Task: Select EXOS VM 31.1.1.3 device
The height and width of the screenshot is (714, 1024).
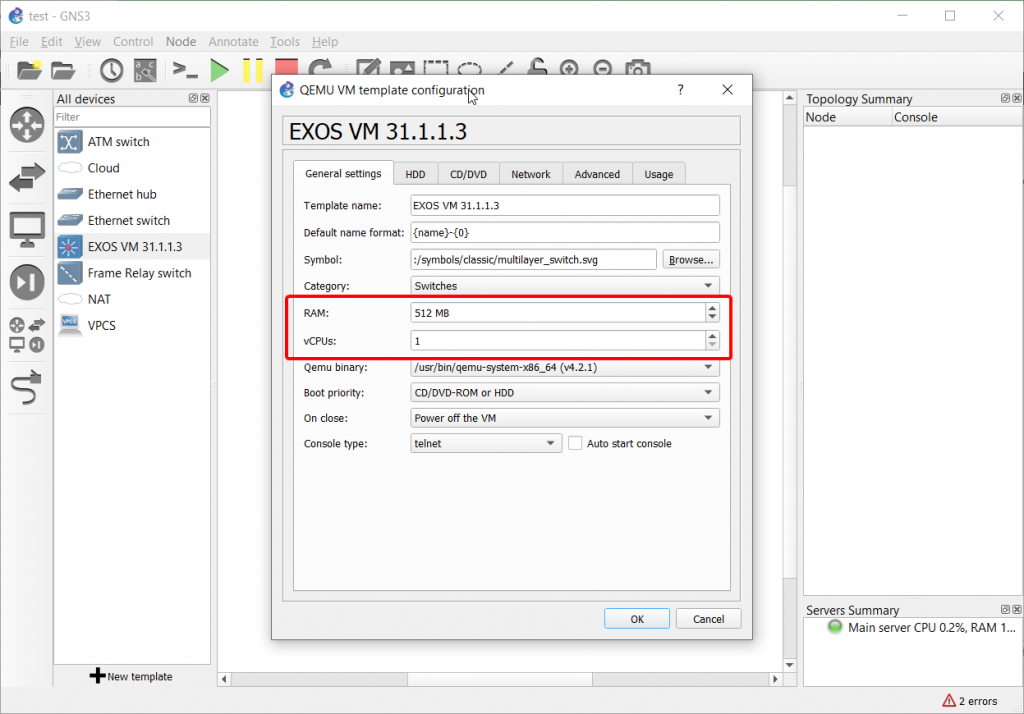Action: tap(133, 246)
